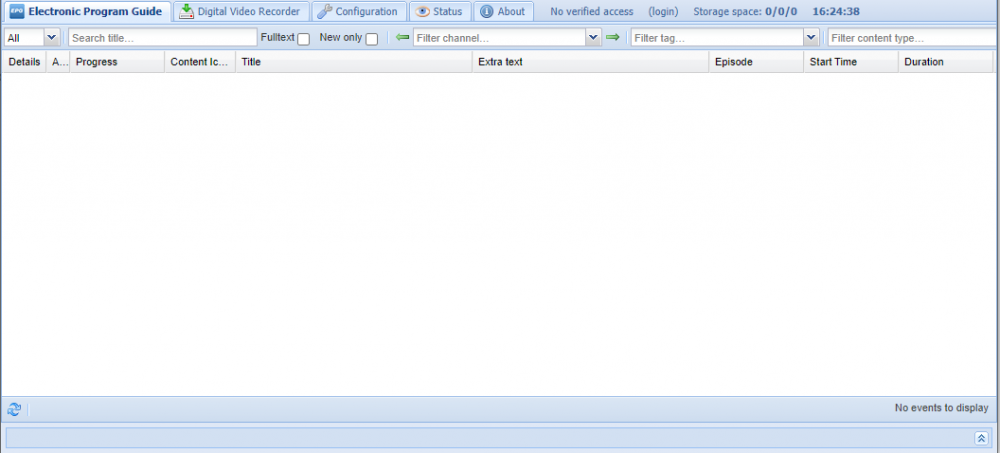Sort by the Episode column header
Image resolution: width=1000 pixels, height=453 pixels.
point(756,62)
